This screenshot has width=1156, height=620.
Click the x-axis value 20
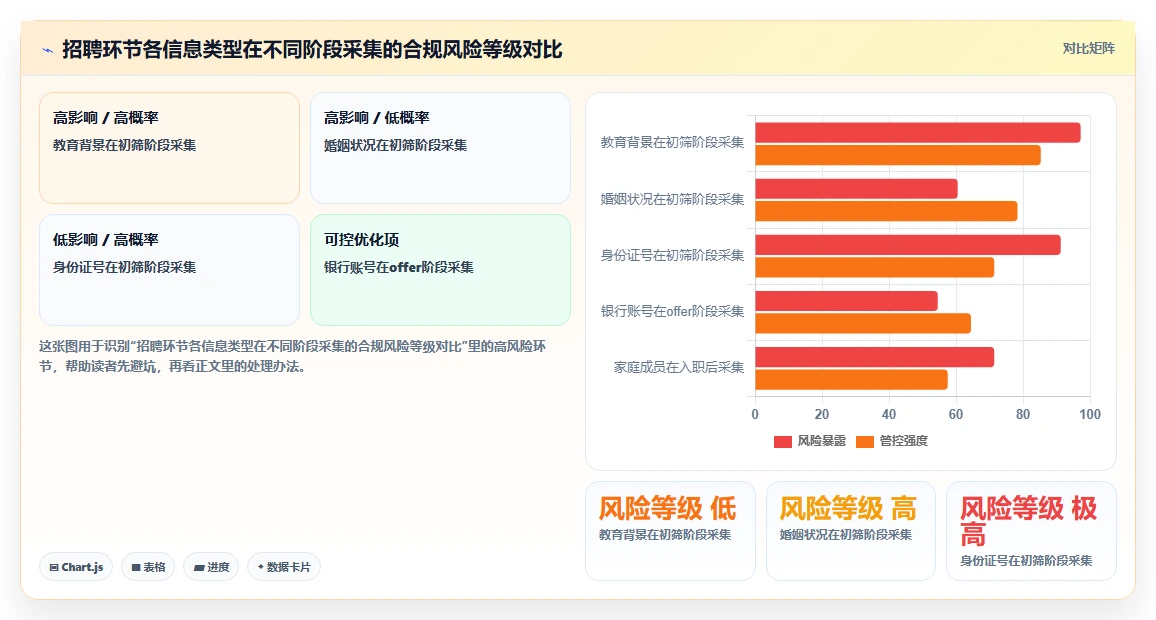(821, 414)
